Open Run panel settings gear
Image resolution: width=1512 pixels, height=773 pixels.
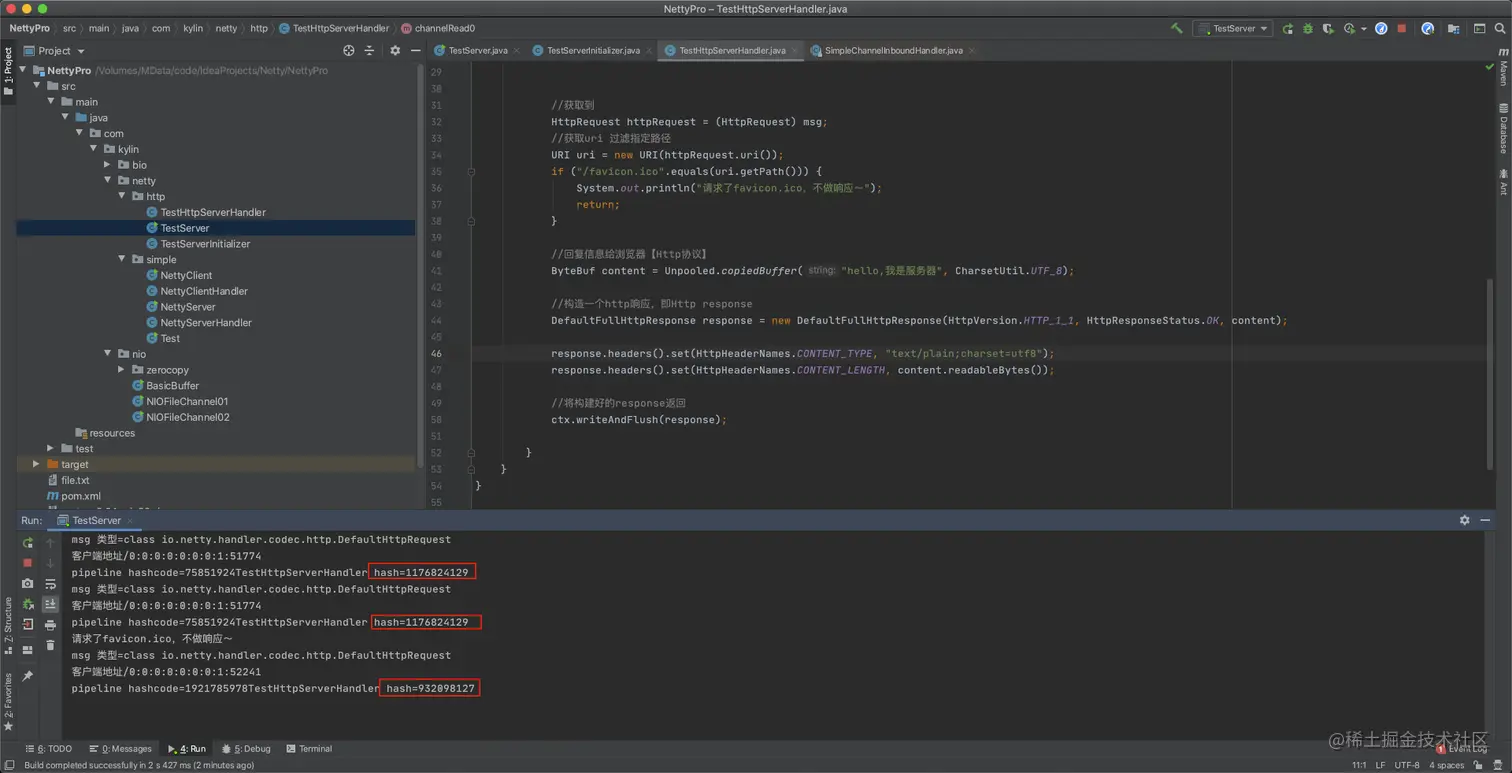pyautogui.click(x=1464, y=521)
